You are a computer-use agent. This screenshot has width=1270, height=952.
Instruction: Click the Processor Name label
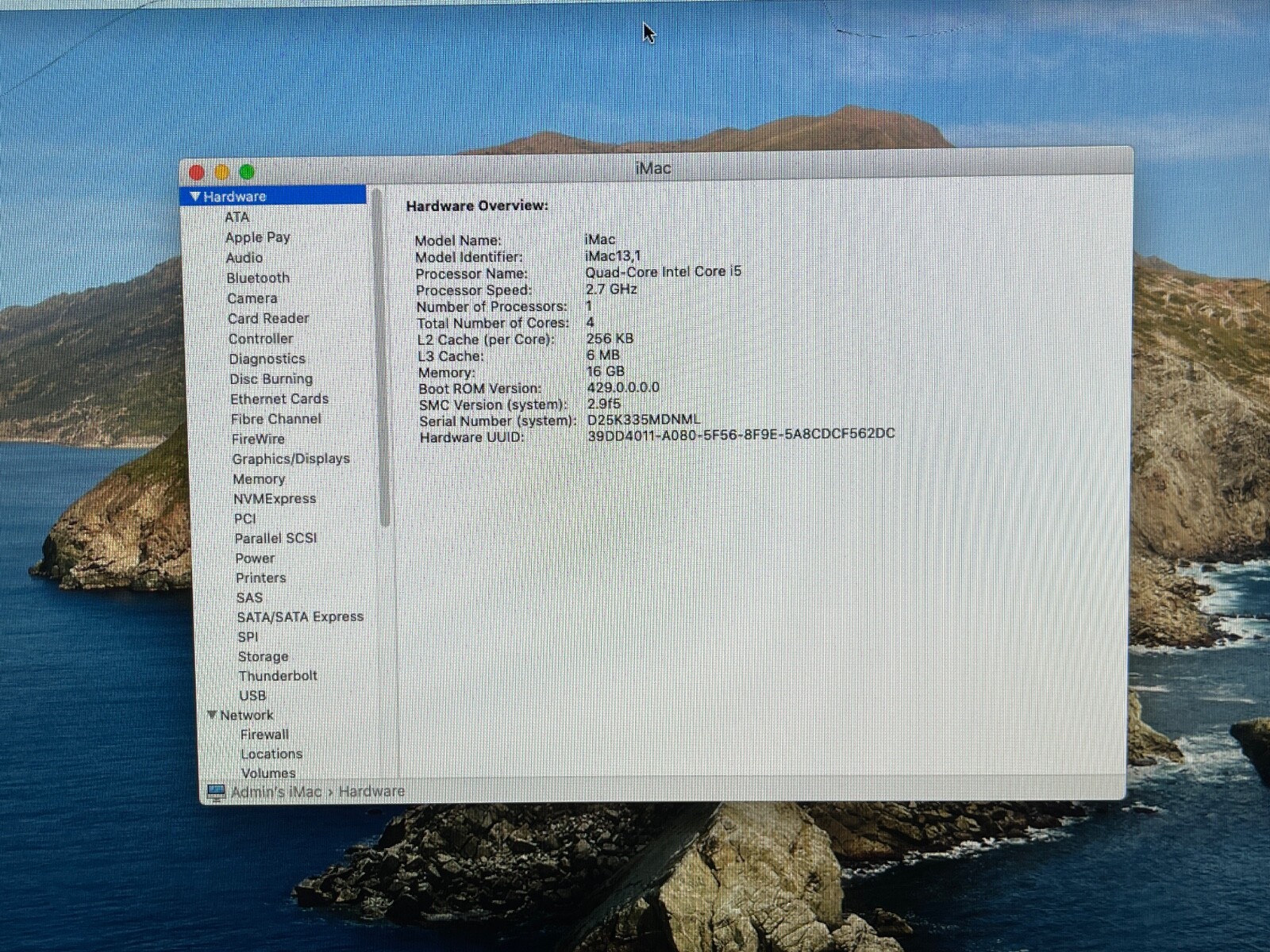click(471, 274)
